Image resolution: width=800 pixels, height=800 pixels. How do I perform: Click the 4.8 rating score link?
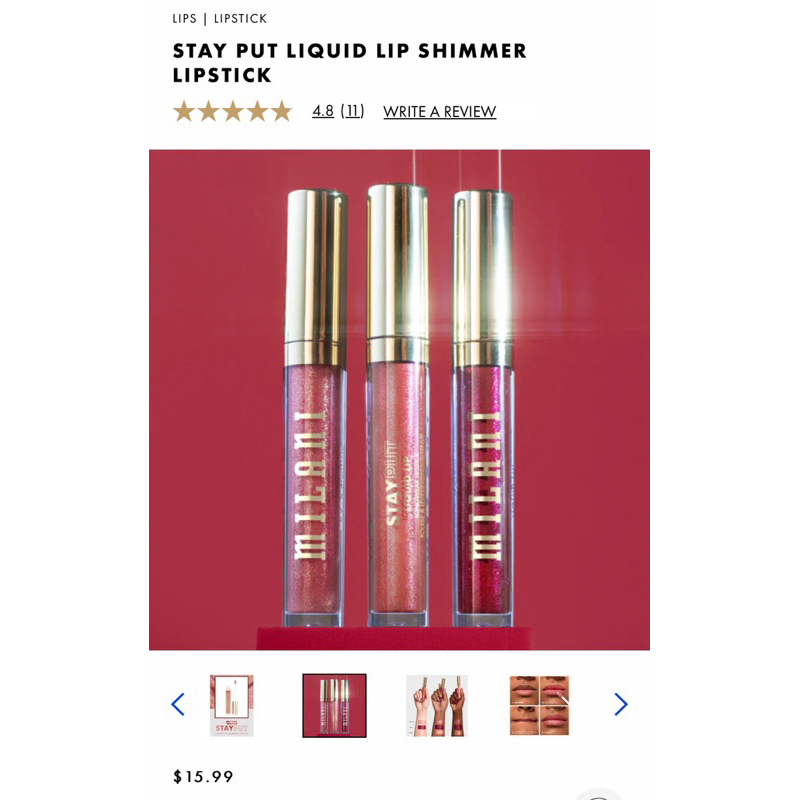pyautogui.click(x=323, y=111)
